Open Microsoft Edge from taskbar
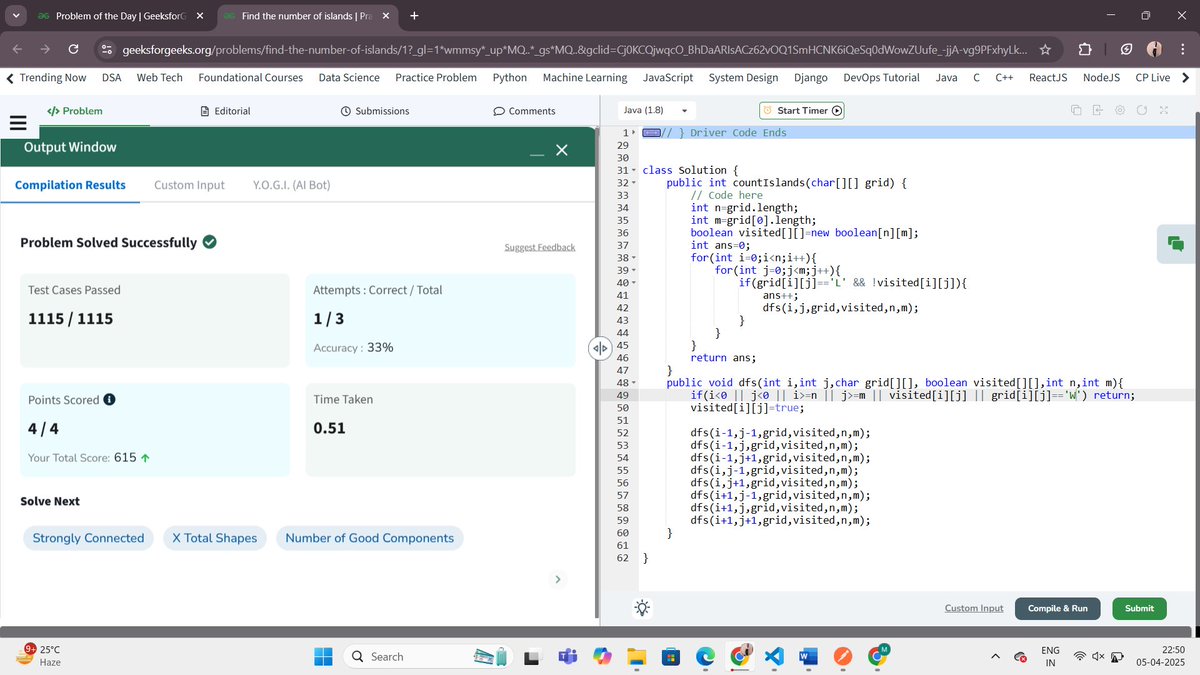1200x675 pixels. coord(705,656)
